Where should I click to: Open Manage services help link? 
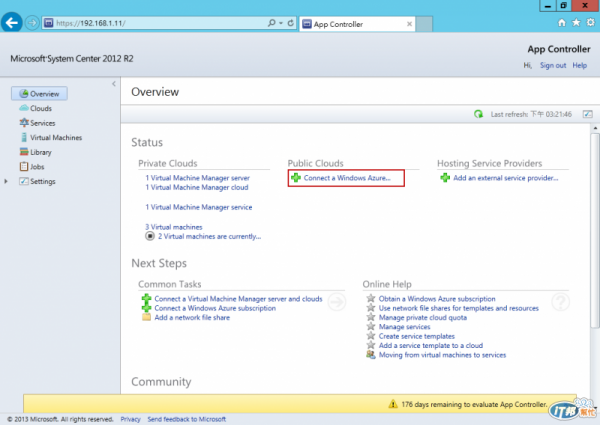coord(404,327)
